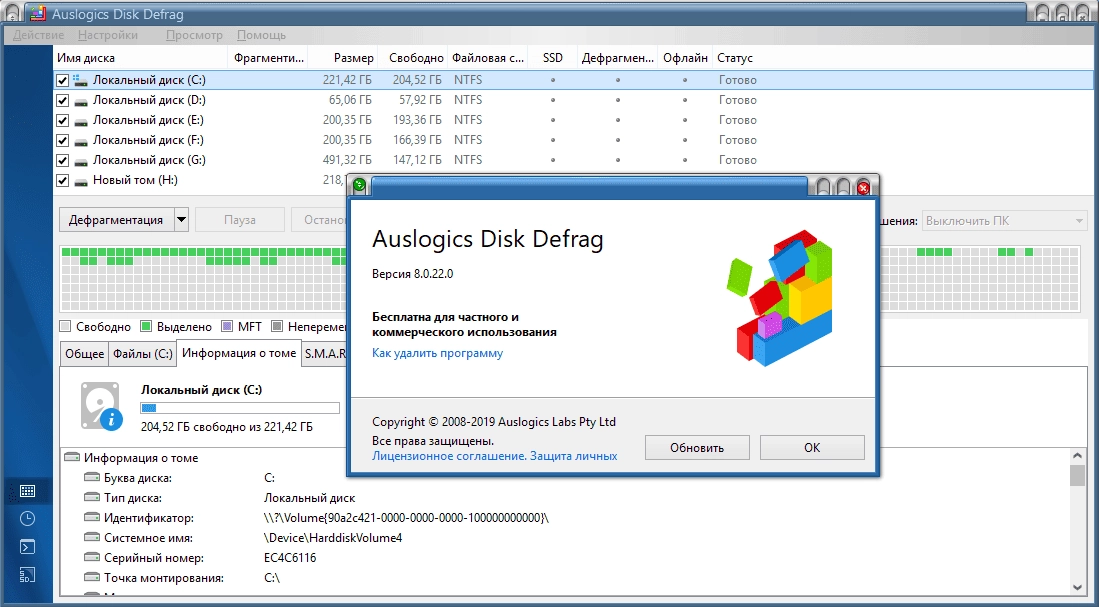1099x607 pixels.
Task: Click the drive icon for disk E:
Action: tap(81, 121)
